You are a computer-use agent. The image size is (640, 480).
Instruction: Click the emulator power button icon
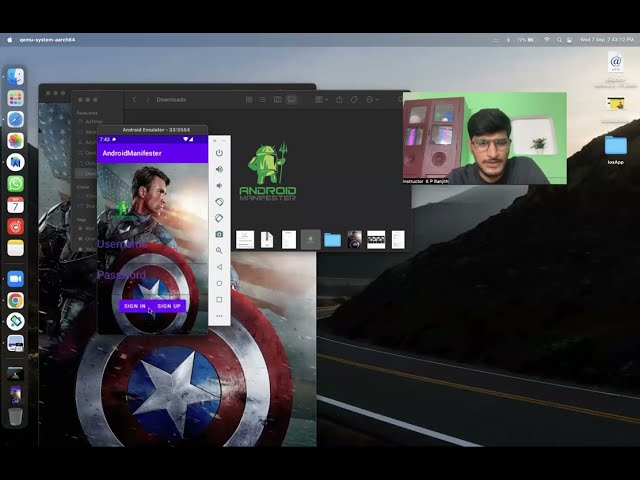click(x=219, y=153)
